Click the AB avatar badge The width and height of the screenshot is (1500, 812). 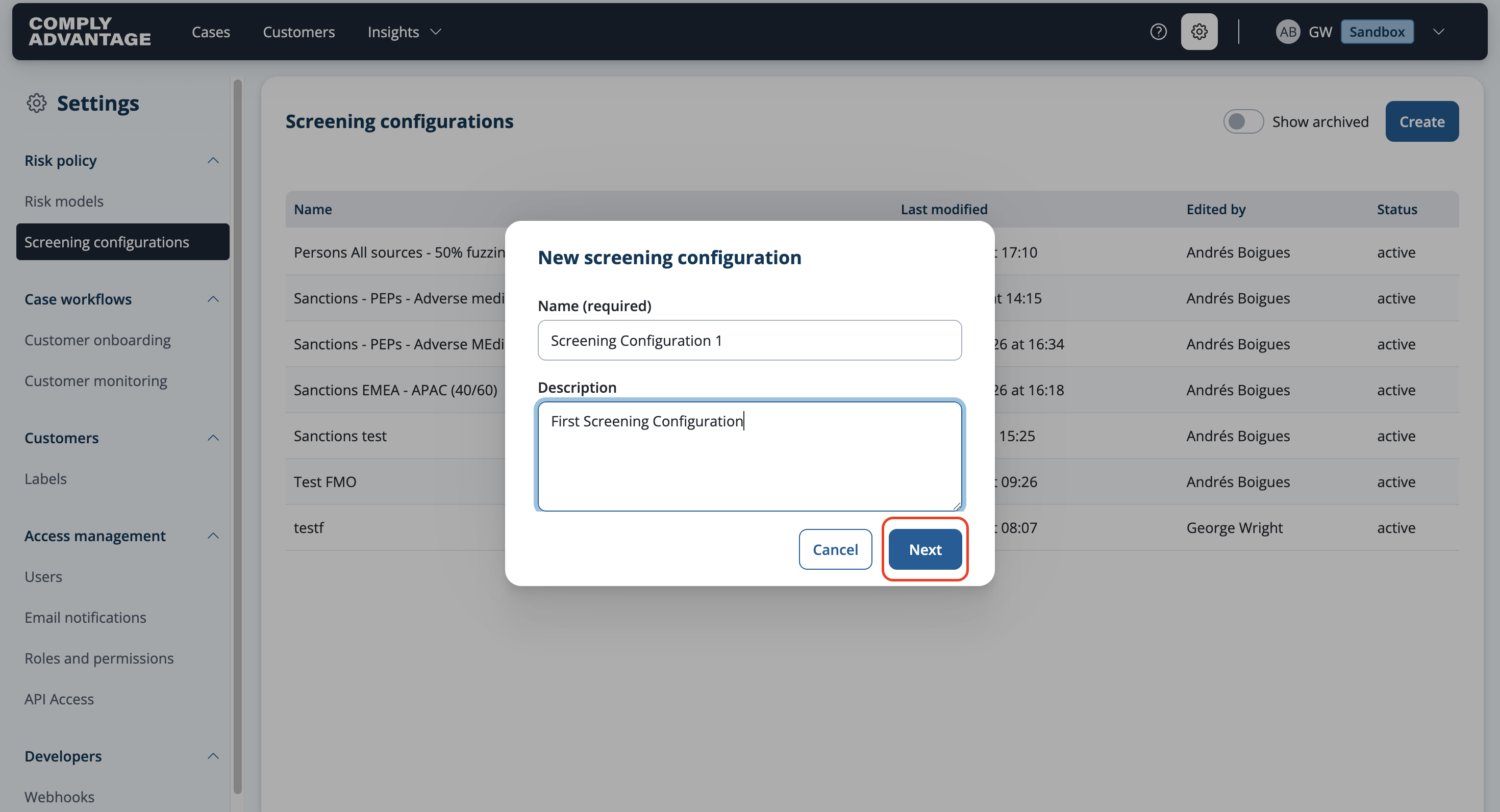coord(1287,32)
